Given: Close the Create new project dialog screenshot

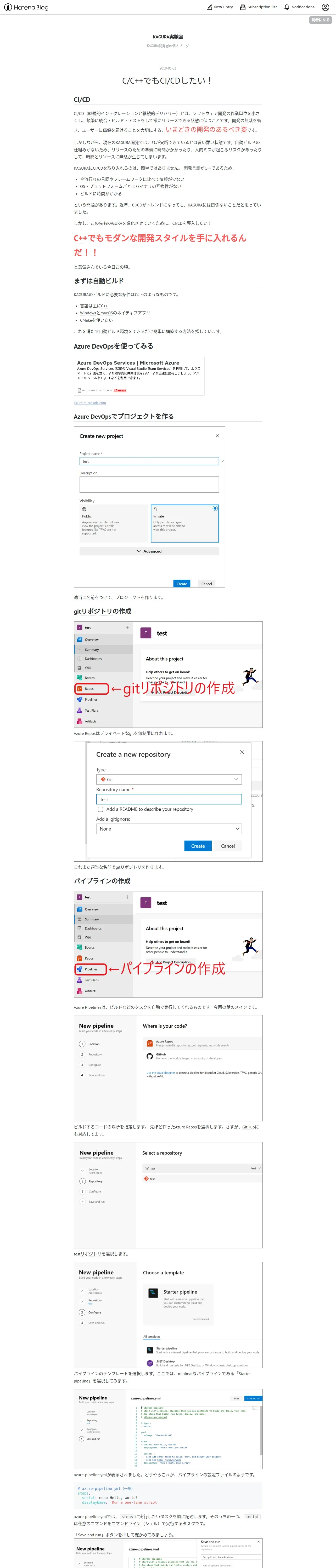Looking at the screenshot, I should 217,436.
